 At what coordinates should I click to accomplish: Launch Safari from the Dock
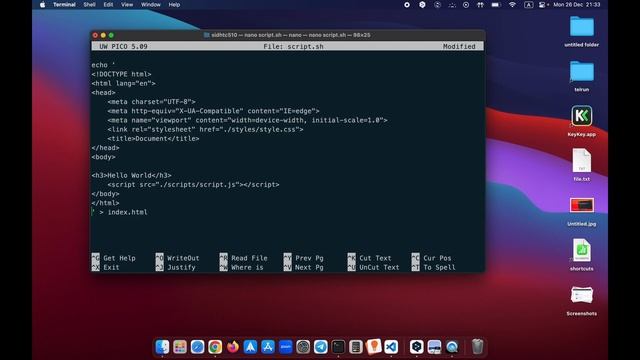tap(197, 347)
